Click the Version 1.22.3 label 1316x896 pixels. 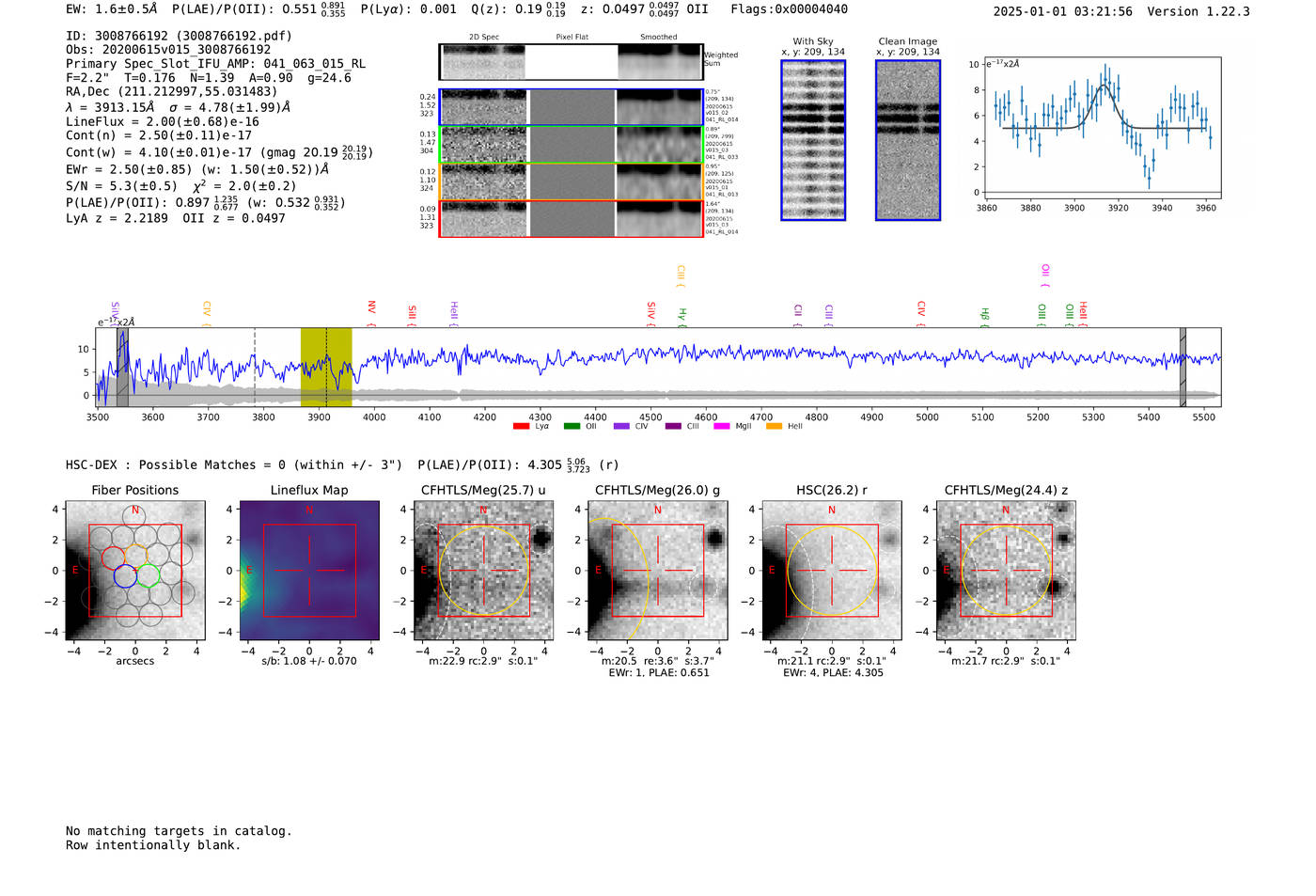[x=1199, y=11]
